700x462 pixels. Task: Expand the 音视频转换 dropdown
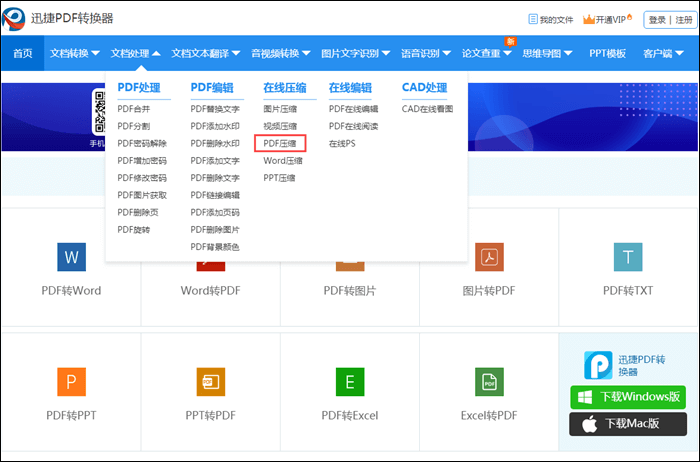[x=280, y=54]
